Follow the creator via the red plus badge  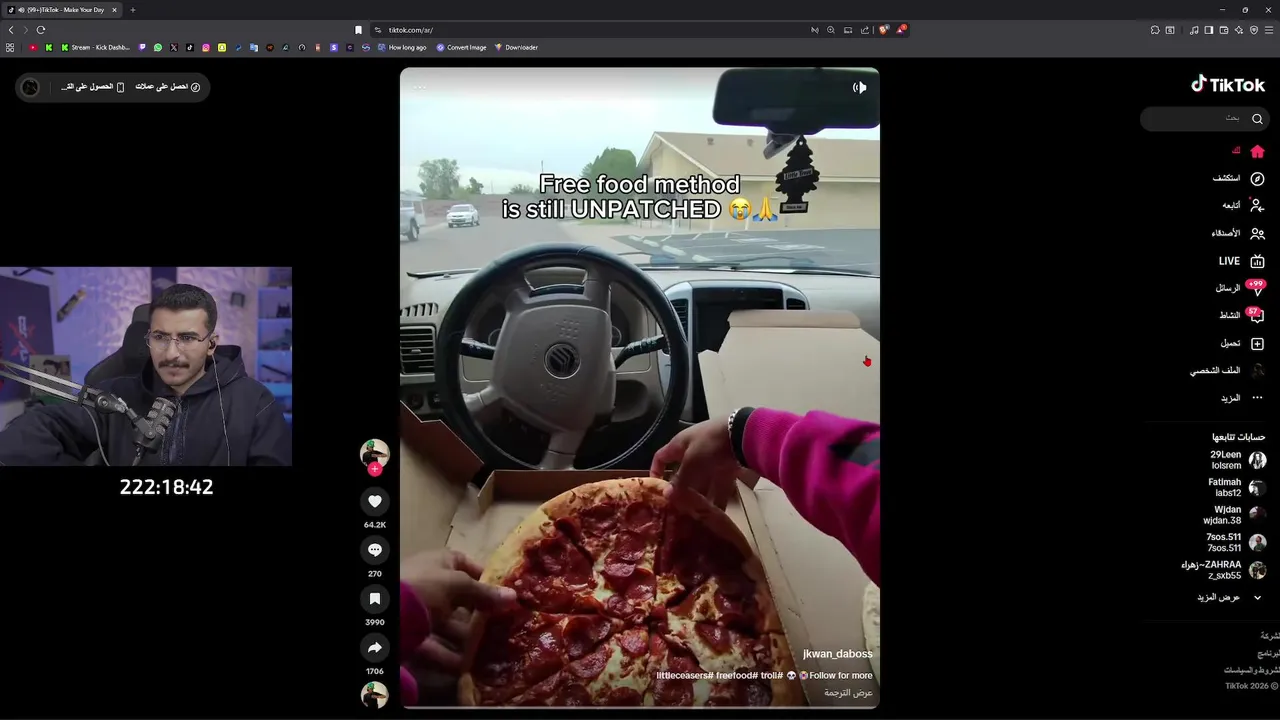click(x=375, y=469)
